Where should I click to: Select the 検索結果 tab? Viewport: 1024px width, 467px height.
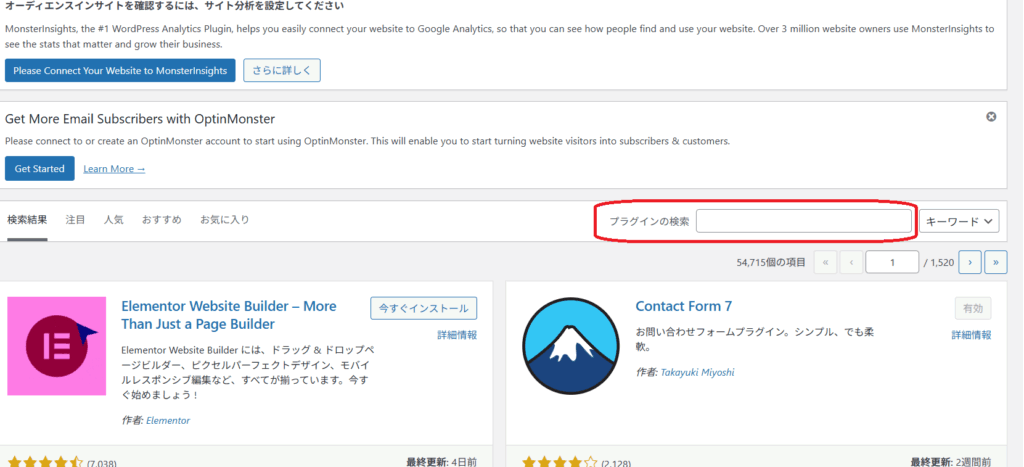coord(27,220)
